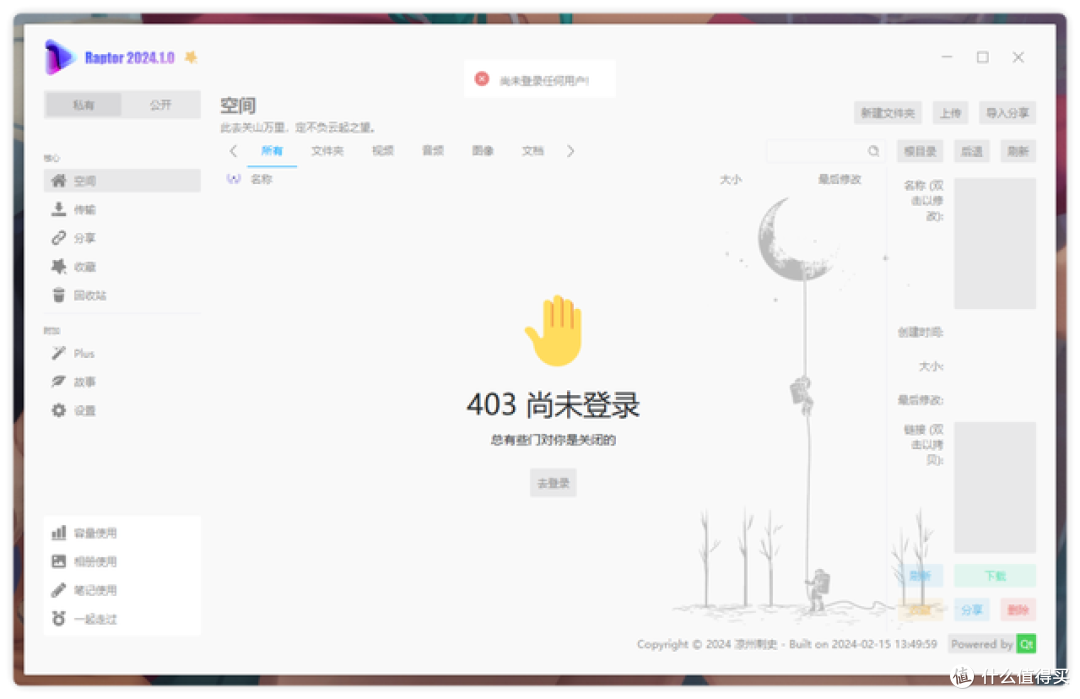Open the 传输 download icon in sidebar

(59, 209)
